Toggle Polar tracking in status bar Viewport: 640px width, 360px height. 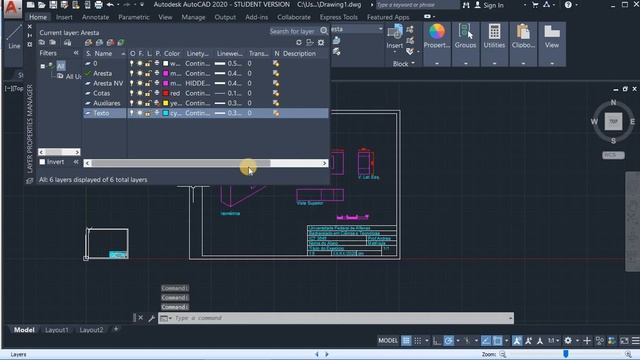click(449, 340)
